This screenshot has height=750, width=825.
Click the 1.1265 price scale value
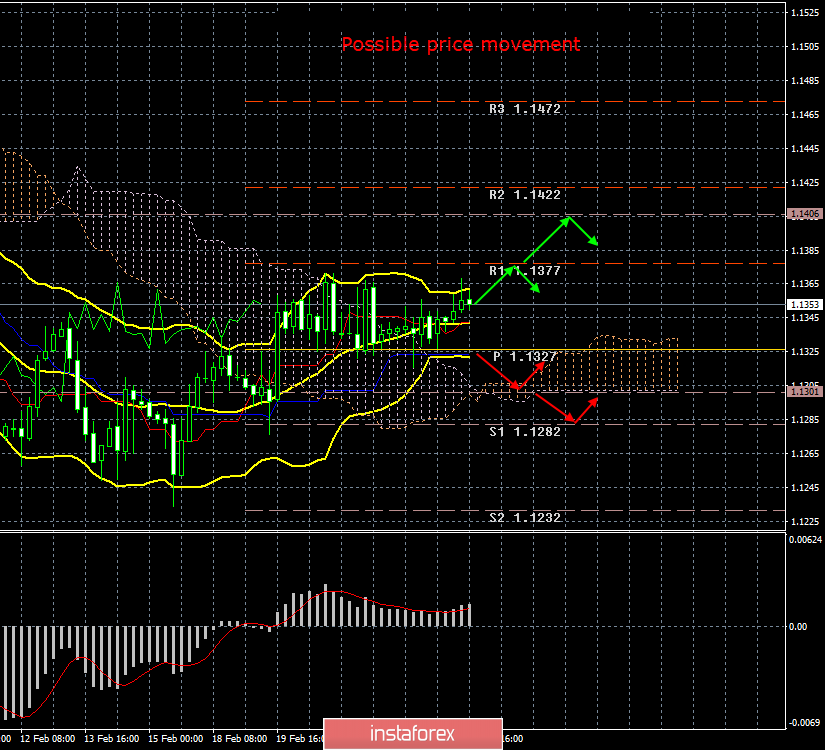pyautogui.click(x=805, y=454)
